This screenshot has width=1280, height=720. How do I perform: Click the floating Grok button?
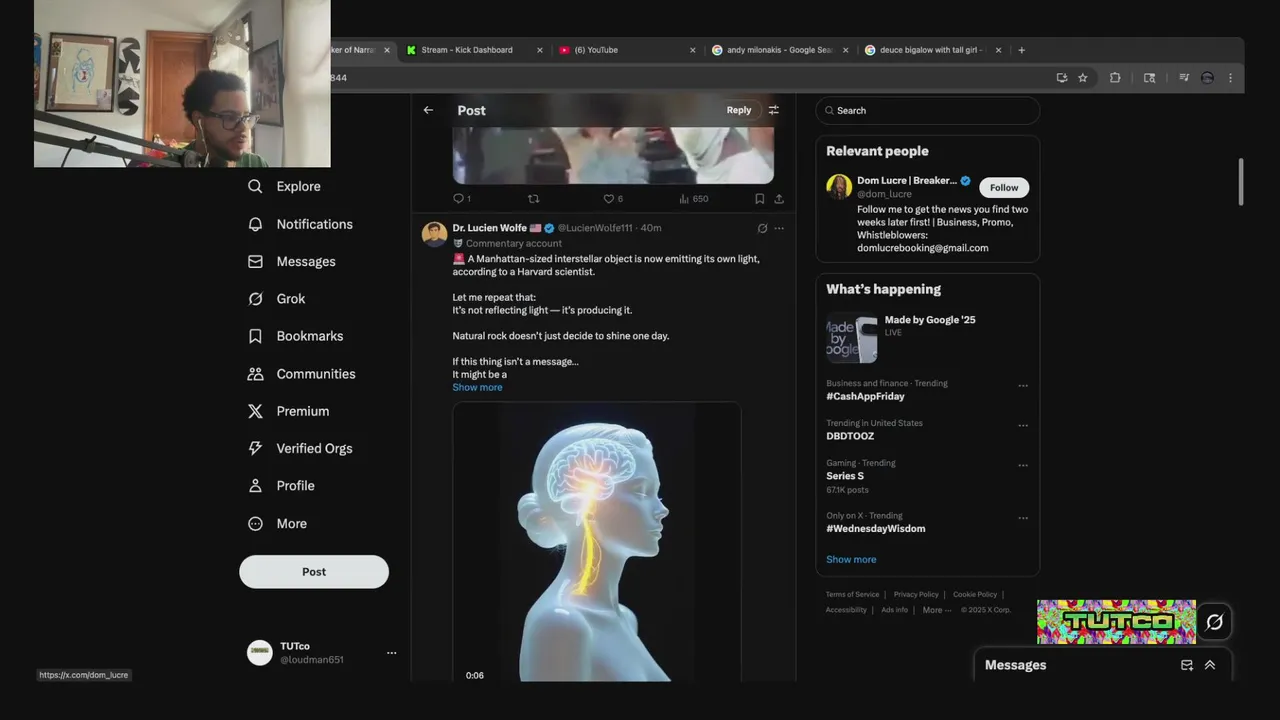1214,622
